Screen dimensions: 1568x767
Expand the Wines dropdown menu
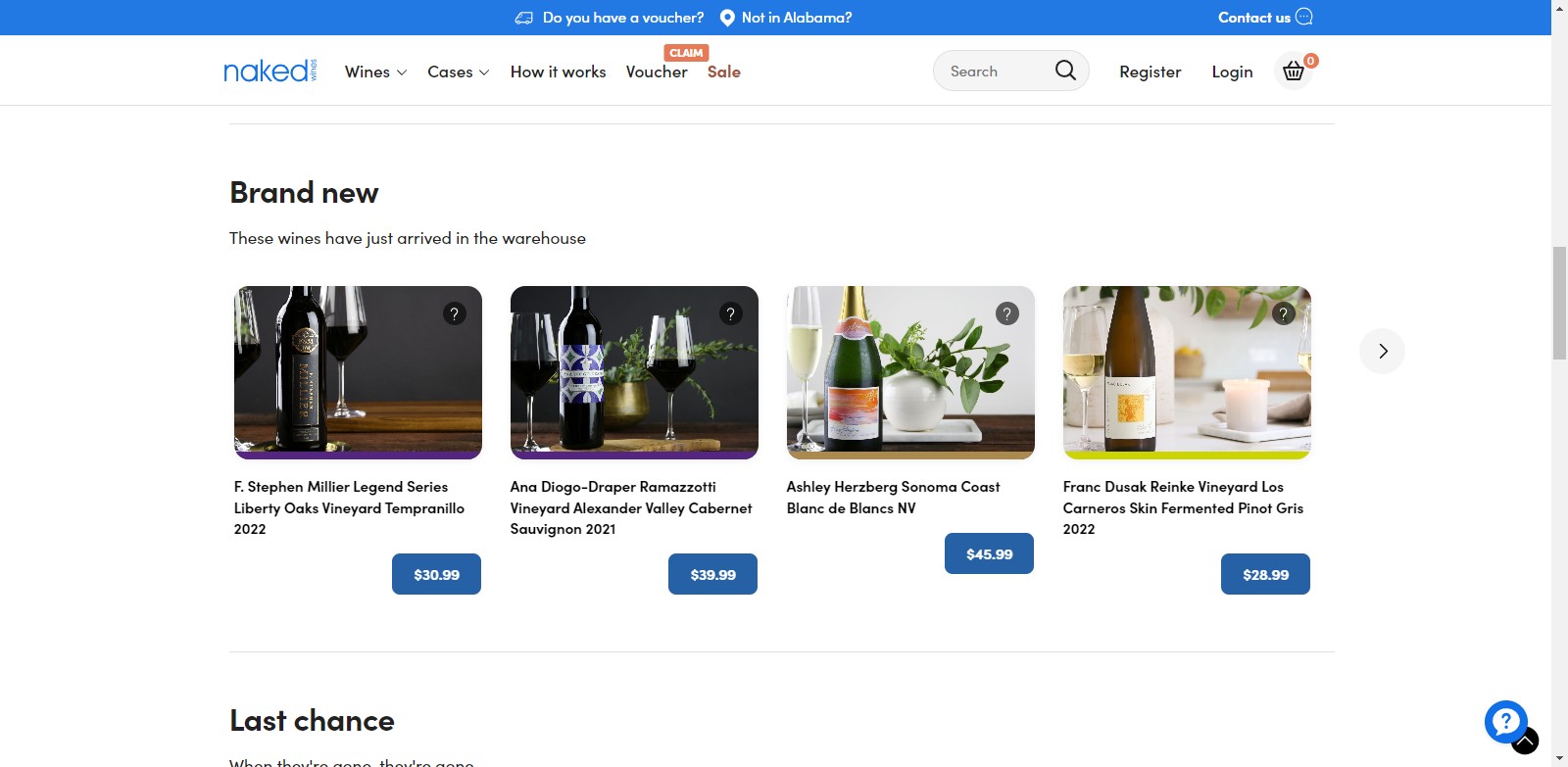(375, 72)
